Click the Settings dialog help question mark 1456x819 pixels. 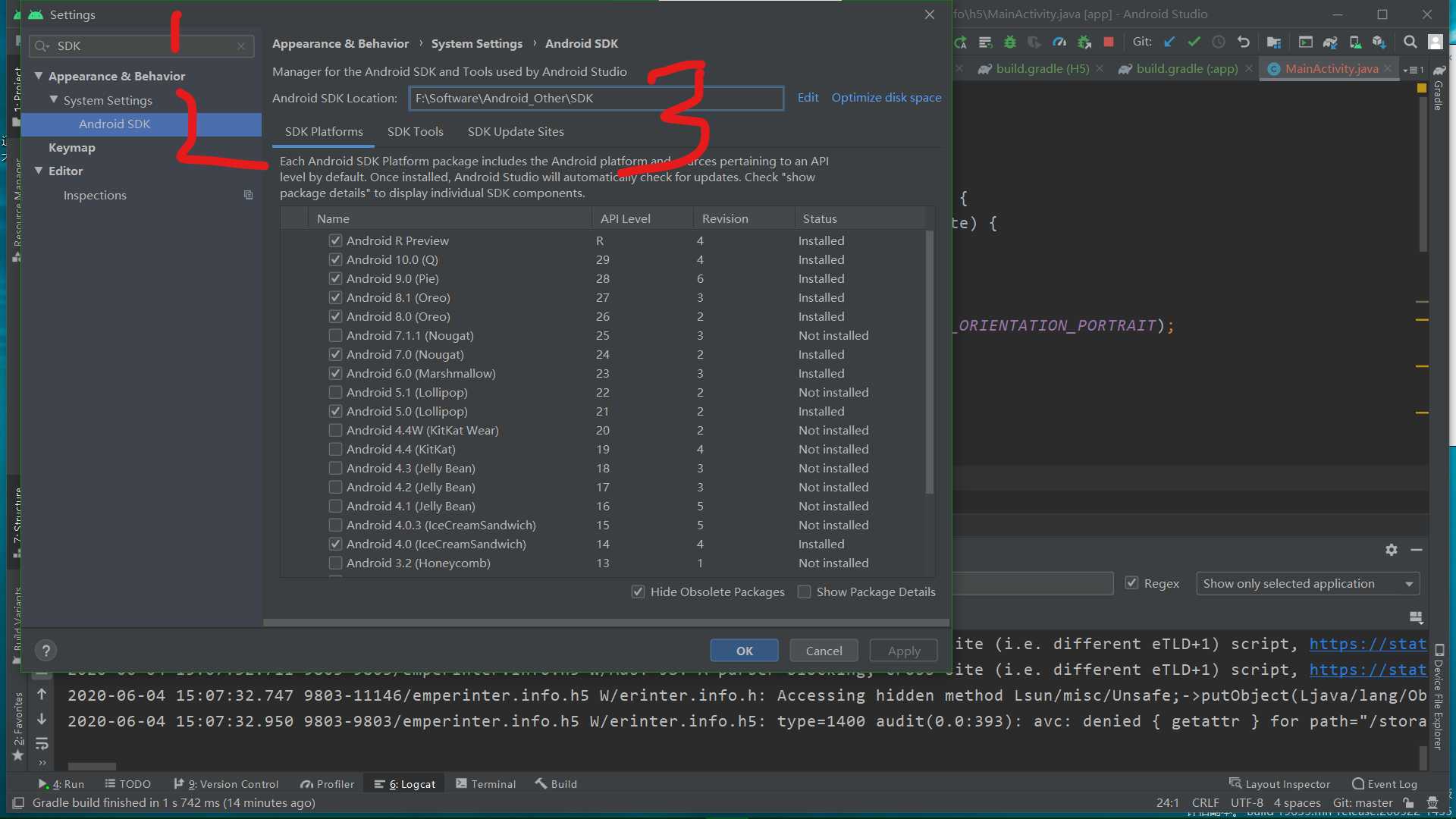(45, 651)
